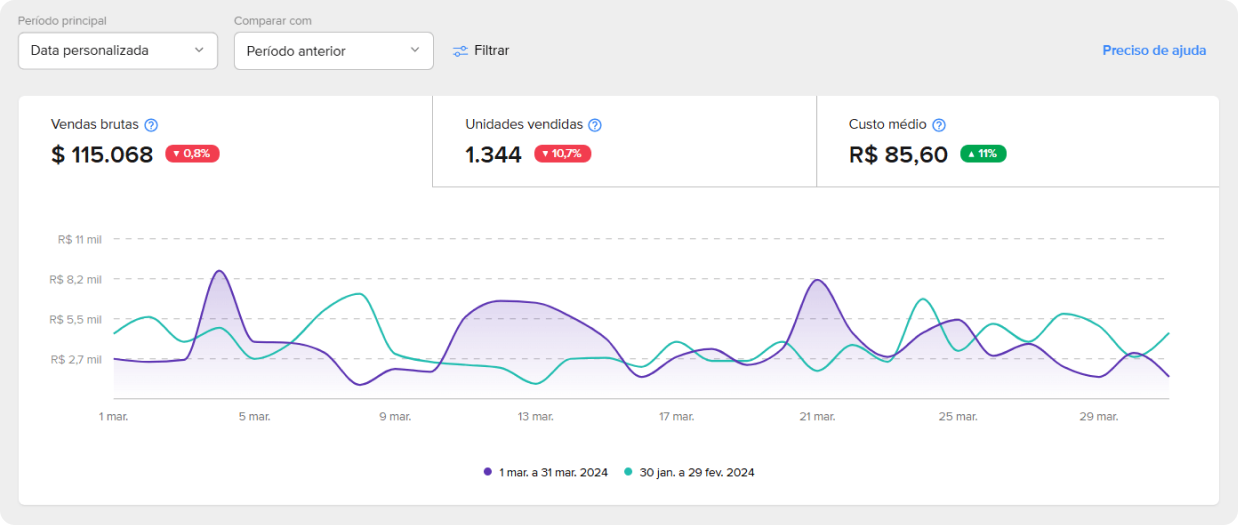Viewport: 1238px width, 525px height.
Task: Click the chevron in the Data personalizada box
Action: point(199,50)
